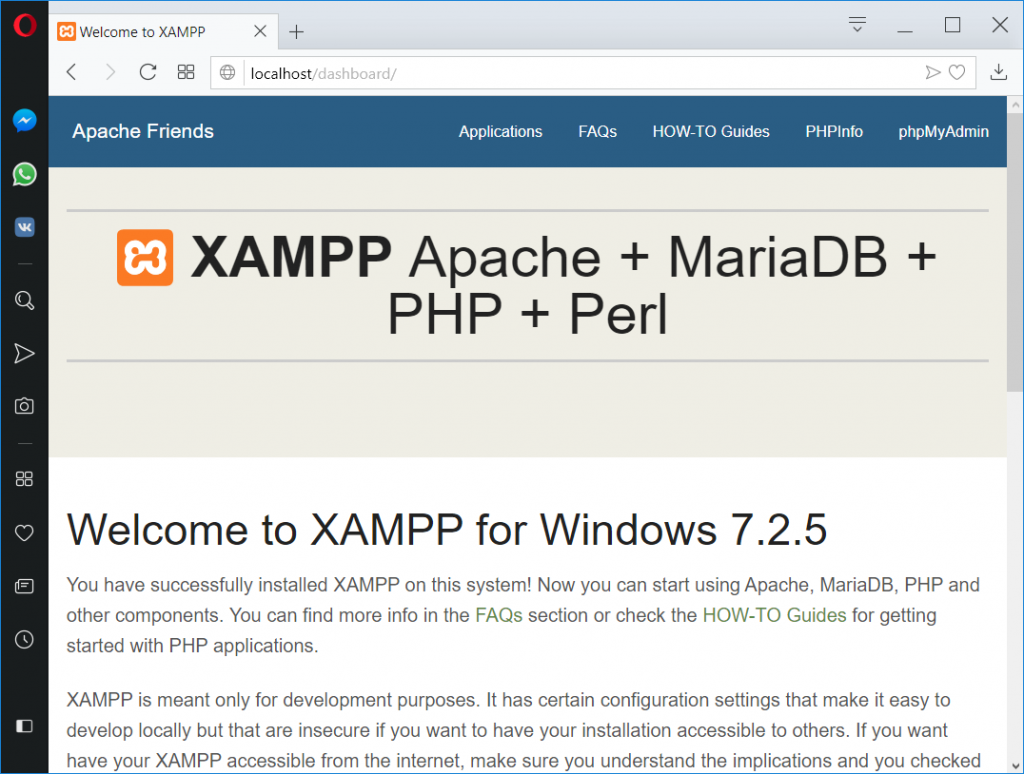The width and height of the screenshot is (1024, 774).
Task: Open the tab menu icon in the title bar
Action: point(857,25)
